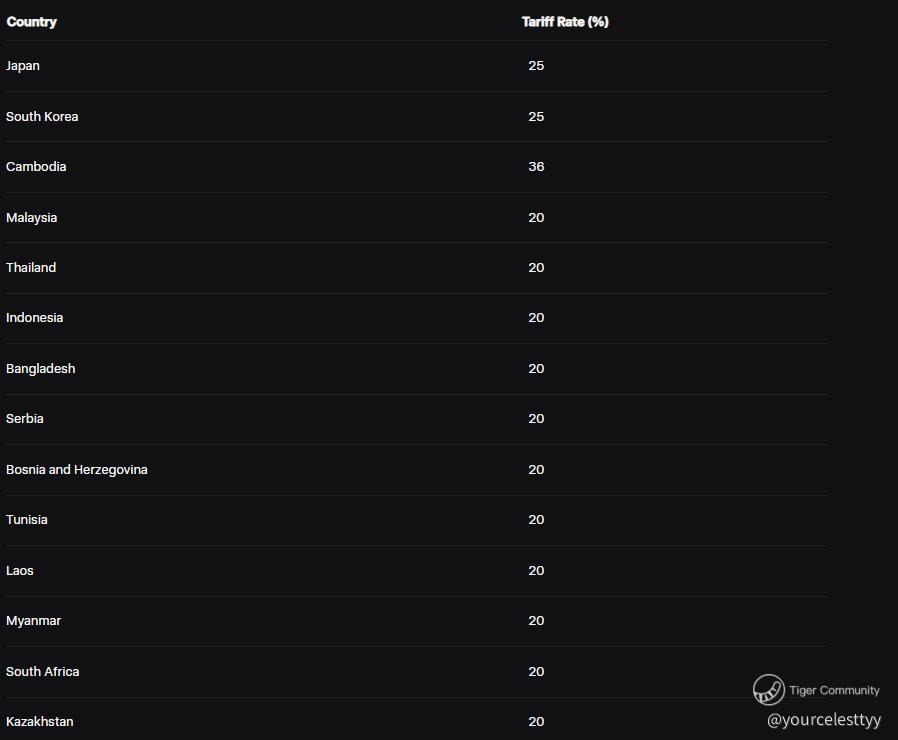Select the Tunisia country cell
Viewport: 898px width, 740px height.
[x=27, y=519]
